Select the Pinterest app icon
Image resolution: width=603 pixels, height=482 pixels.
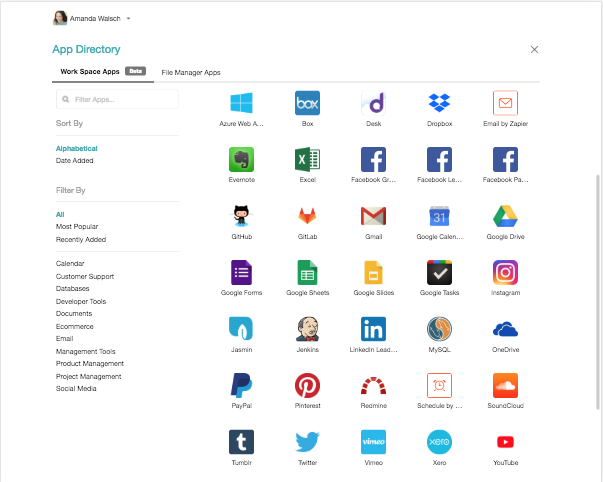click(x=307, y=385)
